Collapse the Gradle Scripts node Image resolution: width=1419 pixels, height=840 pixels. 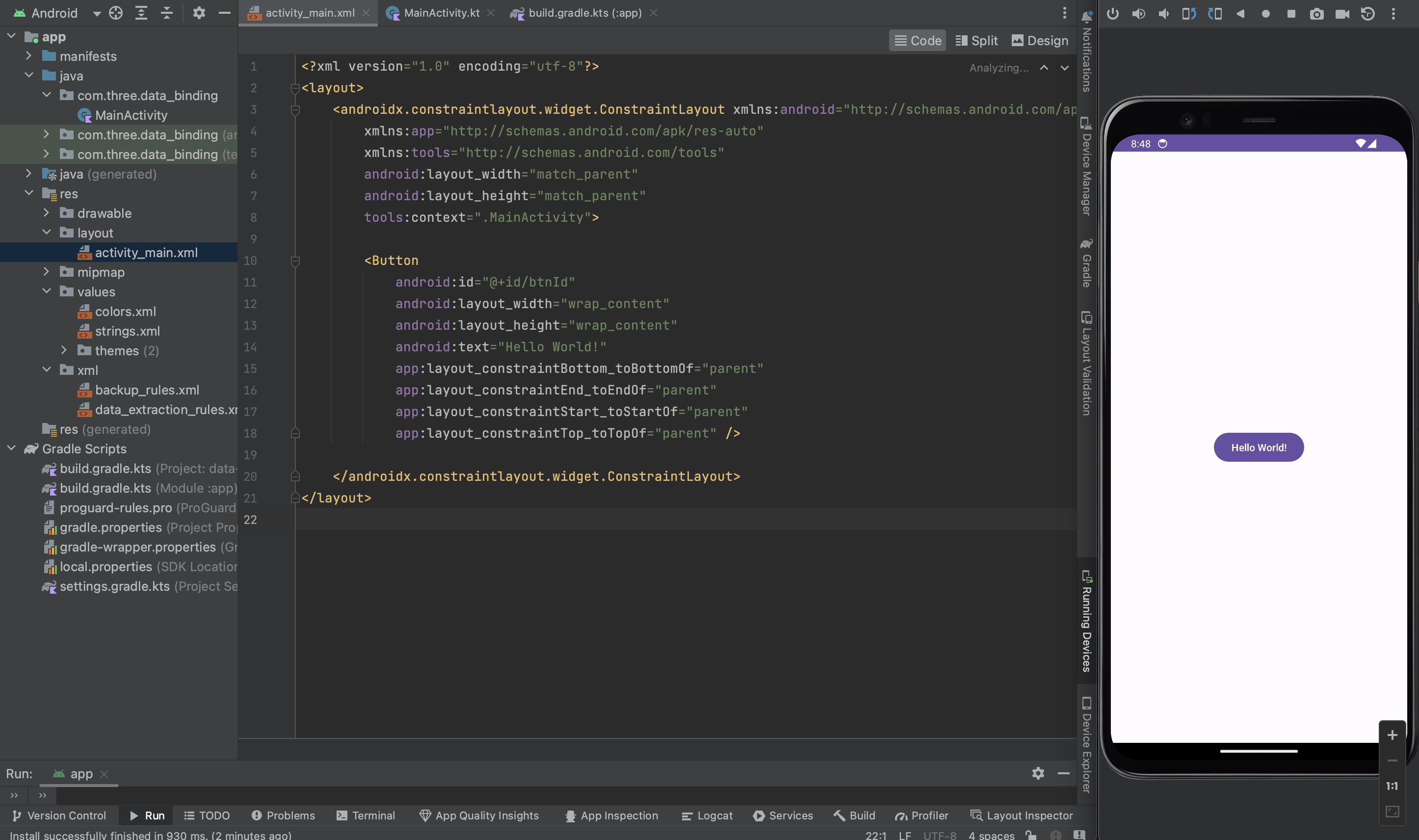click(x=11, y=449)
